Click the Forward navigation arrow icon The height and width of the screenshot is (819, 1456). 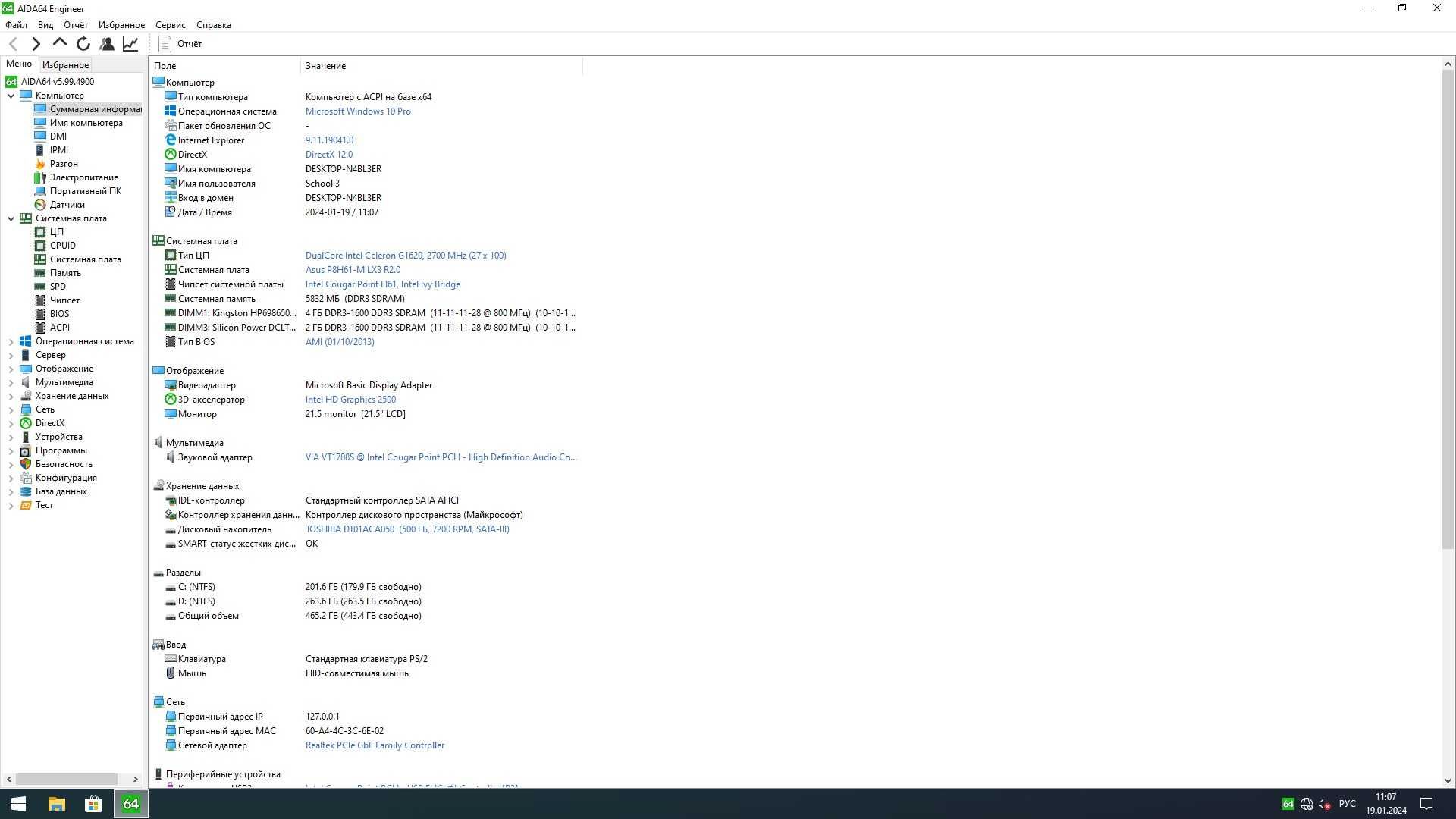click(x=35, y=44)
